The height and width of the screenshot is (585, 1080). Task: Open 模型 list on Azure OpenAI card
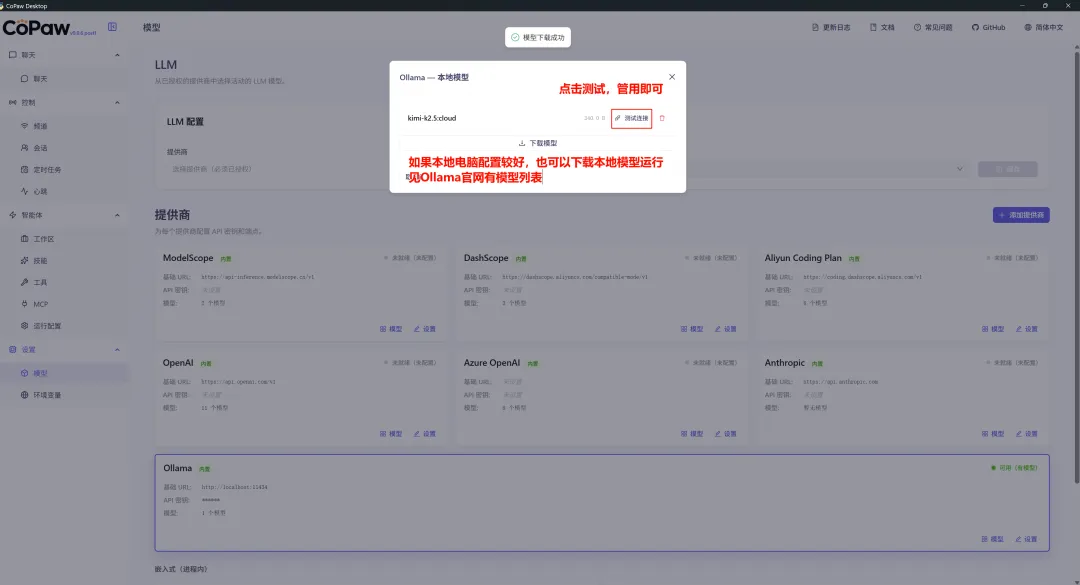coord(692,434)
